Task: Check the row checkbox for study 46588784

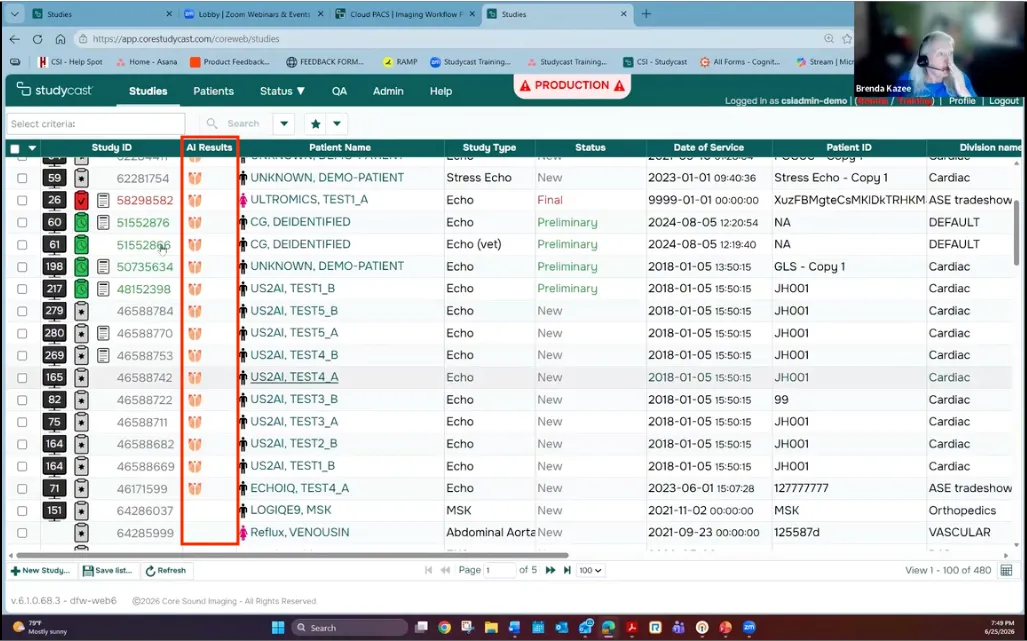Action: point(22,311)
